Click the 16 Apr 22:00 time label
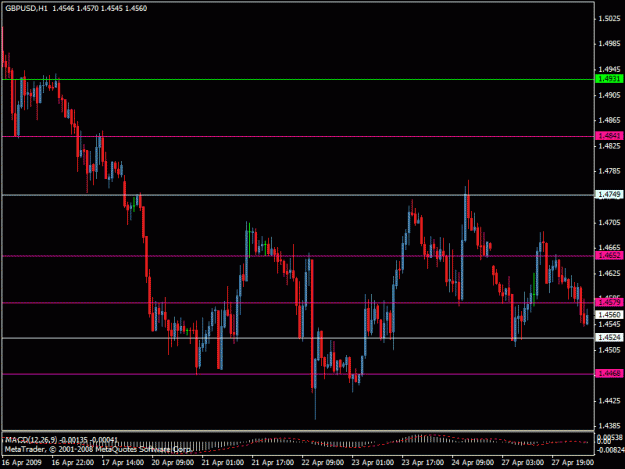The width and height of the screenshot is (625, 469). tap(73, 463)
